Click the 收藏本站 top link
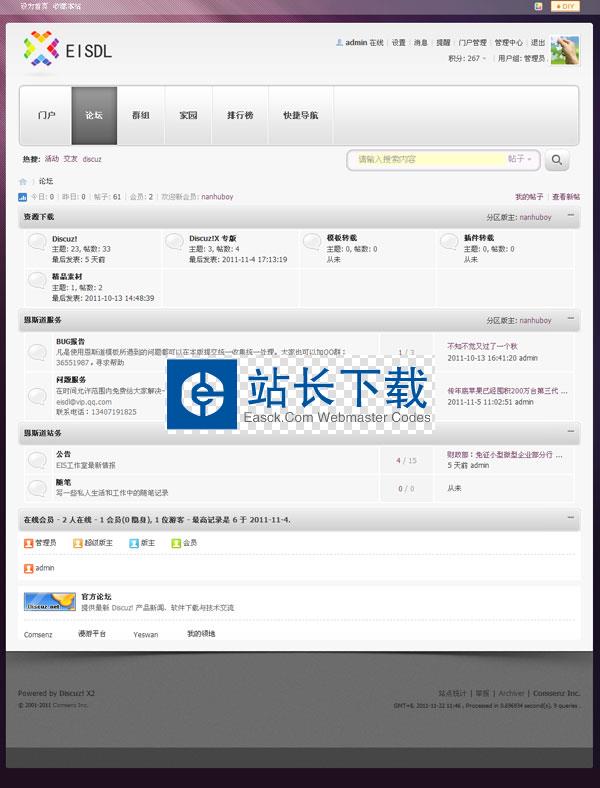Image resolution: width=600 pixels, height=788 pixels. coord(67,6)
